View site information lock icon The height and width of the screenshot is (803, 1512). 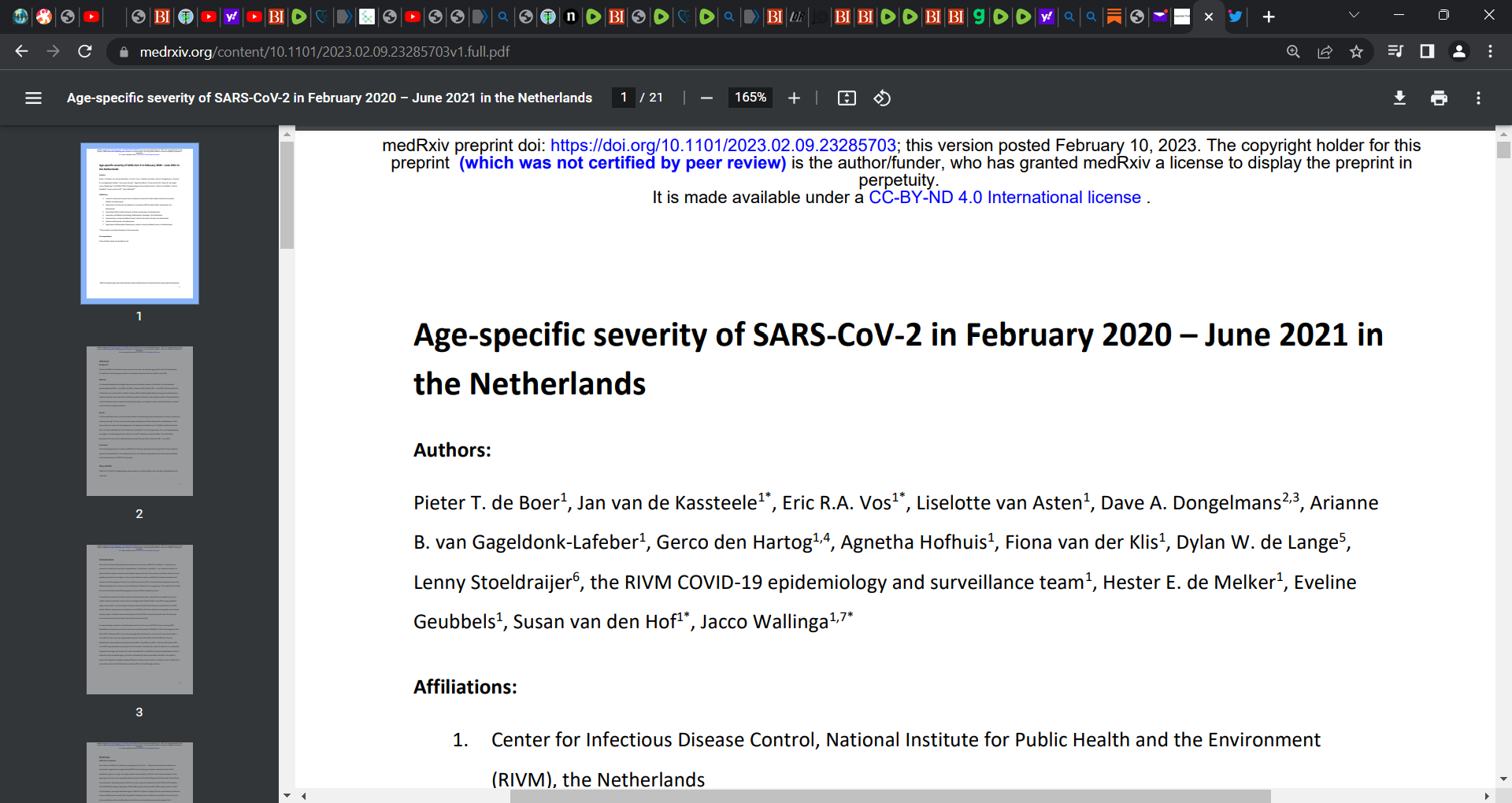(124, 52)
